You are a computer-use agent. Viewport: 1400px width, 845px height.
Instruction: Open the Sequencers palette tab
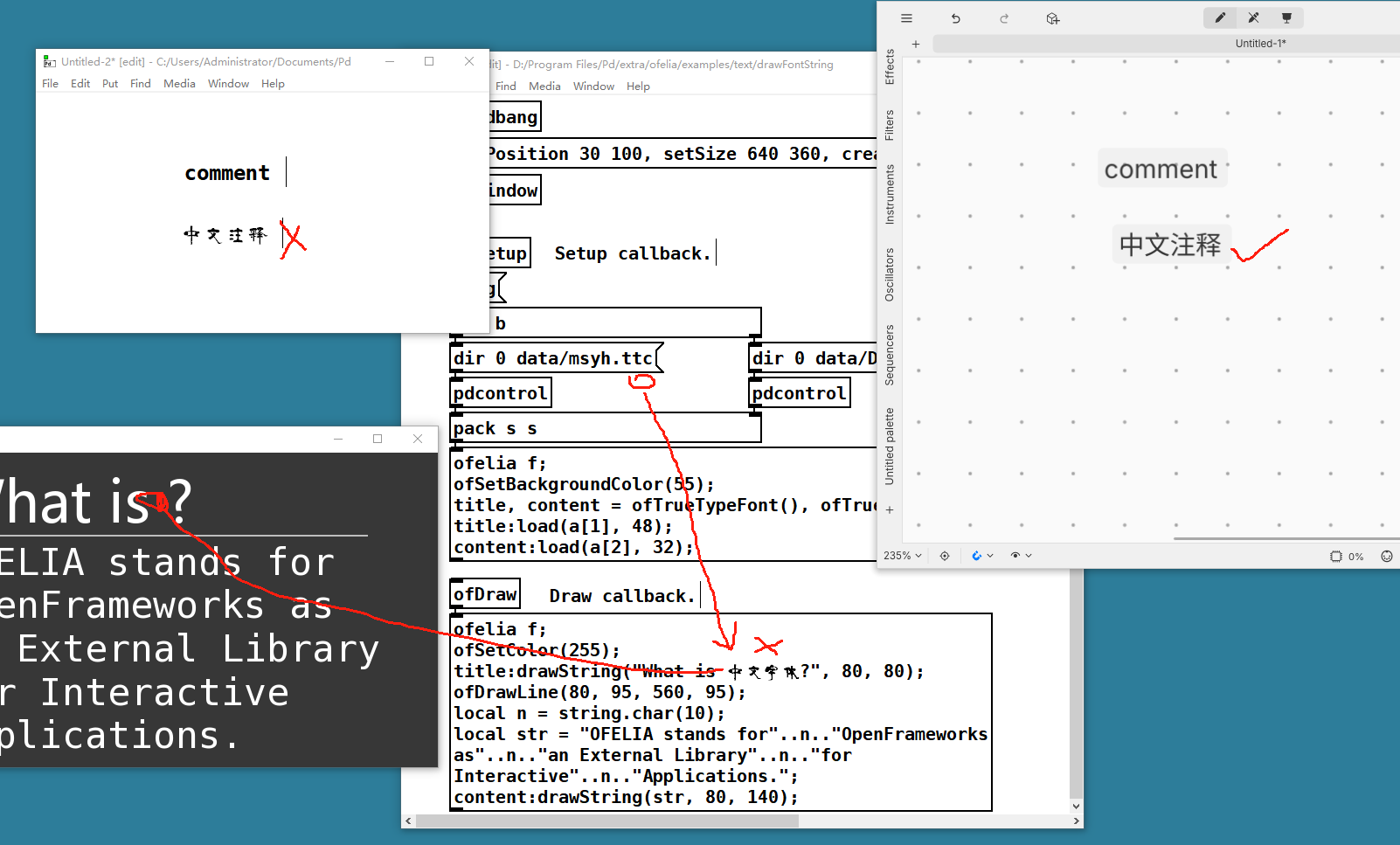pyautogui.click(x=890, y=355)
